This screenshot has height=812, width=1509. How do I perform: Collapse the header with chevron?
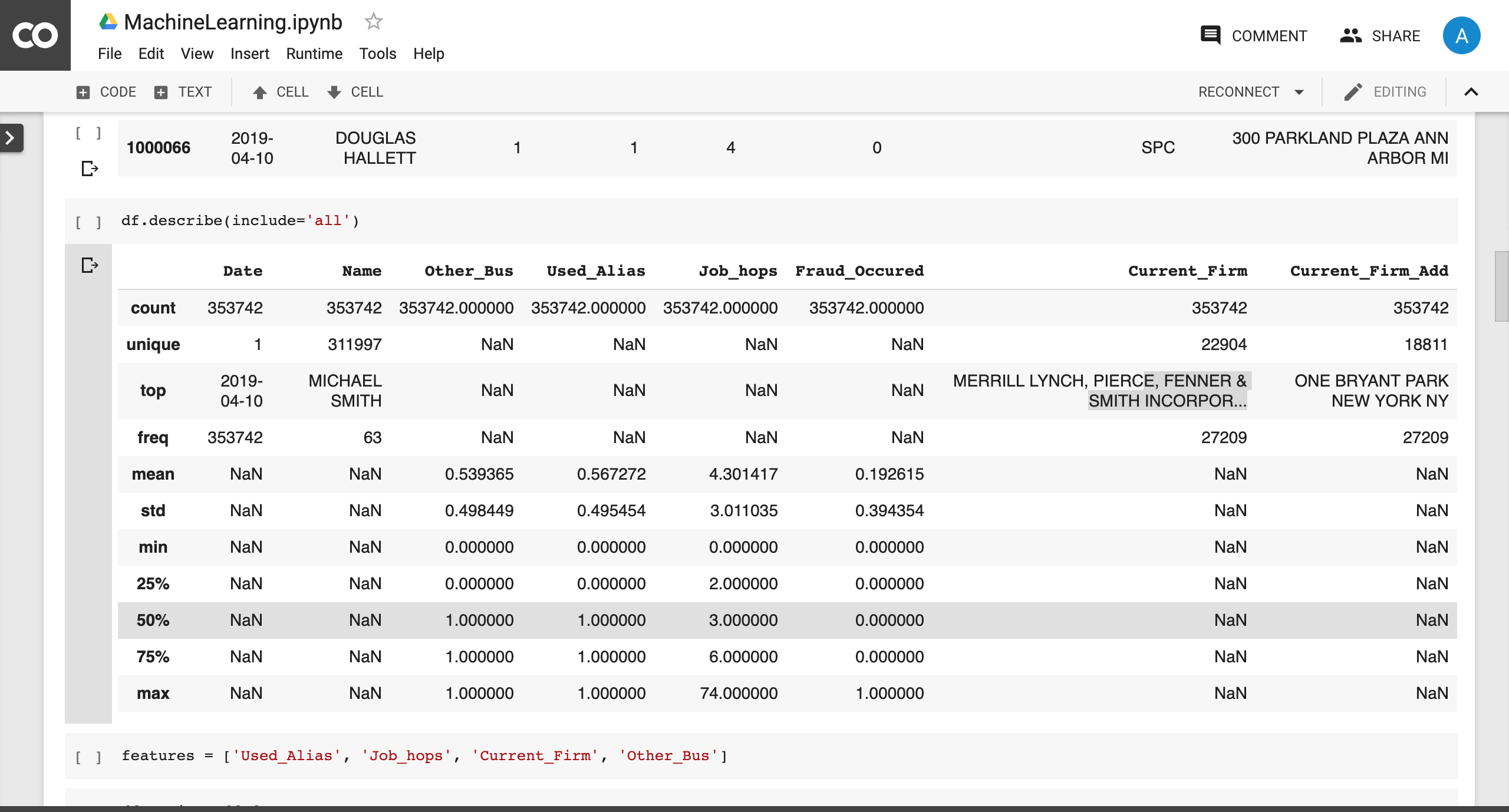point(1471,92)
